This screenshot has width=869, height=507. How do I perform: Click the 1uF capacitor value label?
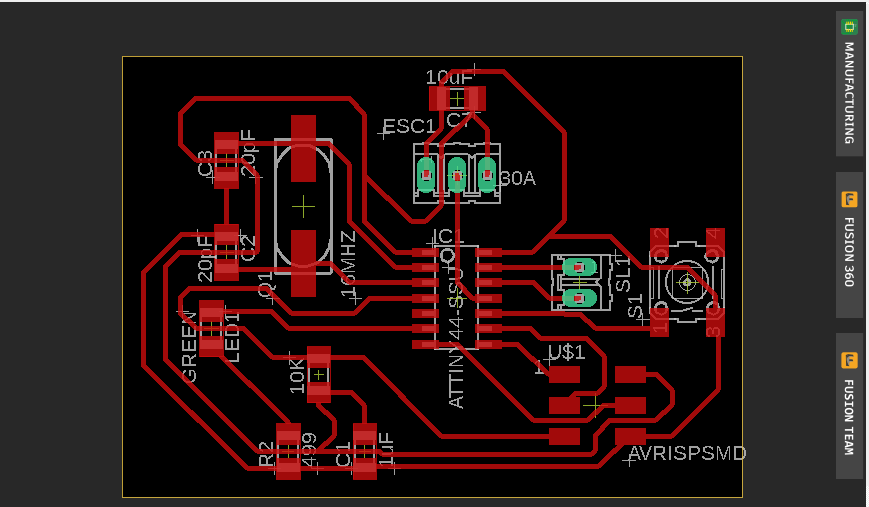386,449
